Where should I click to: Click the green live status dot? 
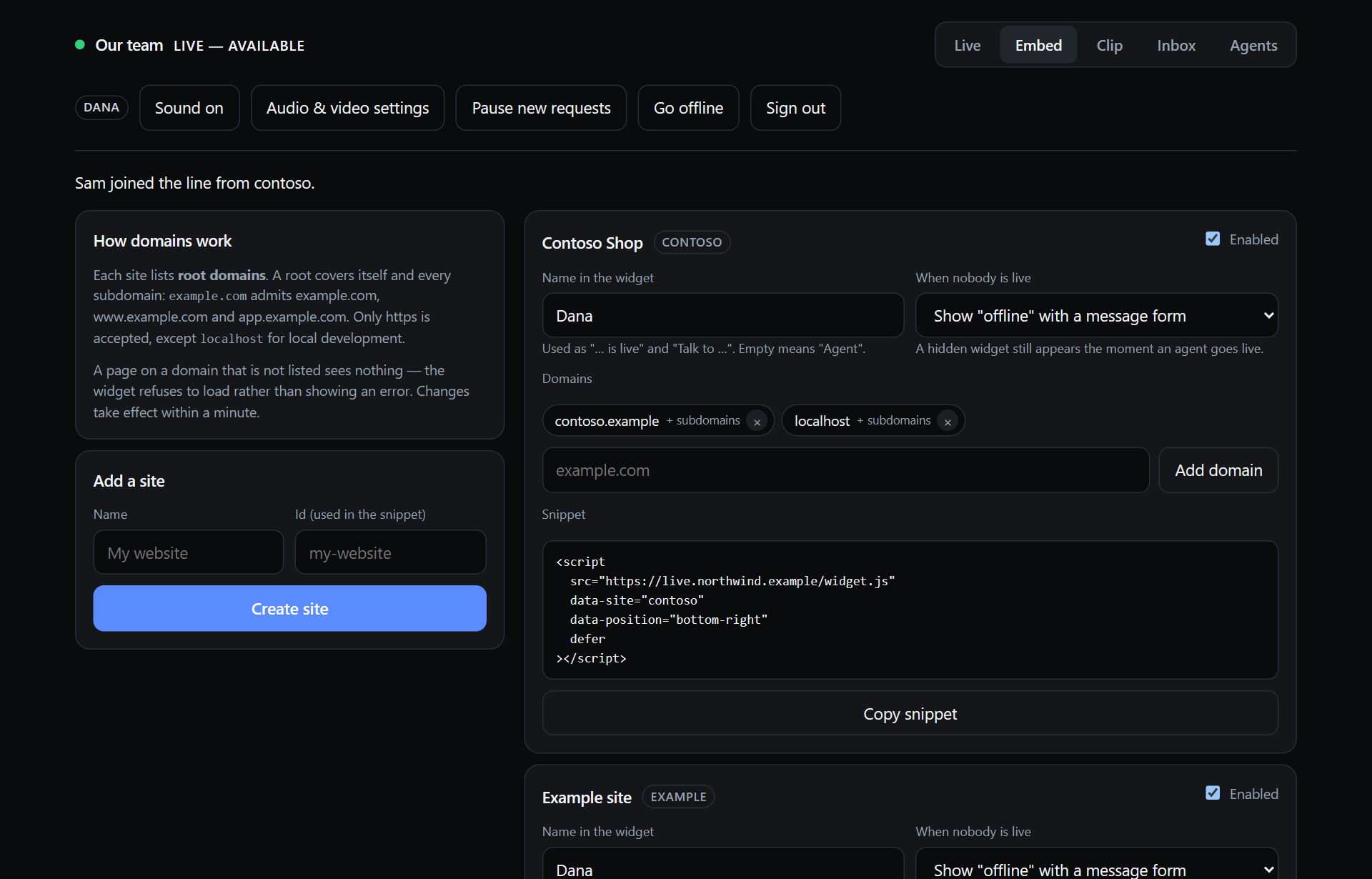80,45
